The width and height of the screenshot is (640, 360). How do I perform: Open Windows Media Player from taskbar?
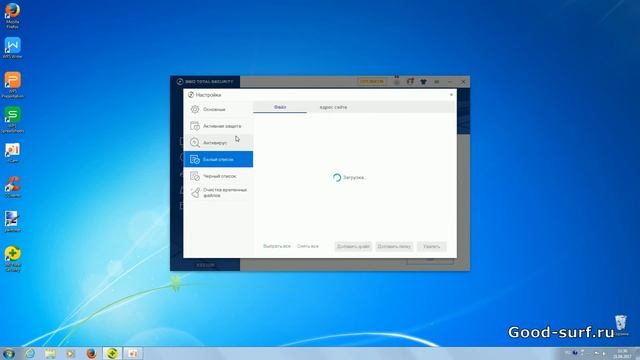tap(71, 353)
